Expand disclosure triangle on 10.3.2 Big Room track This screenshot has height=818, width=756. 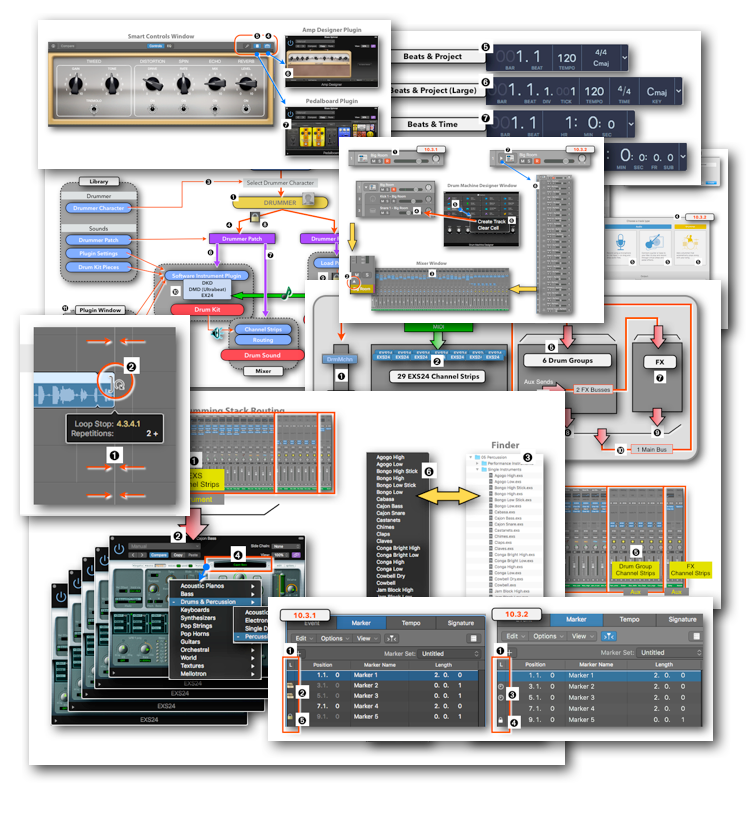tap(502, 157)
